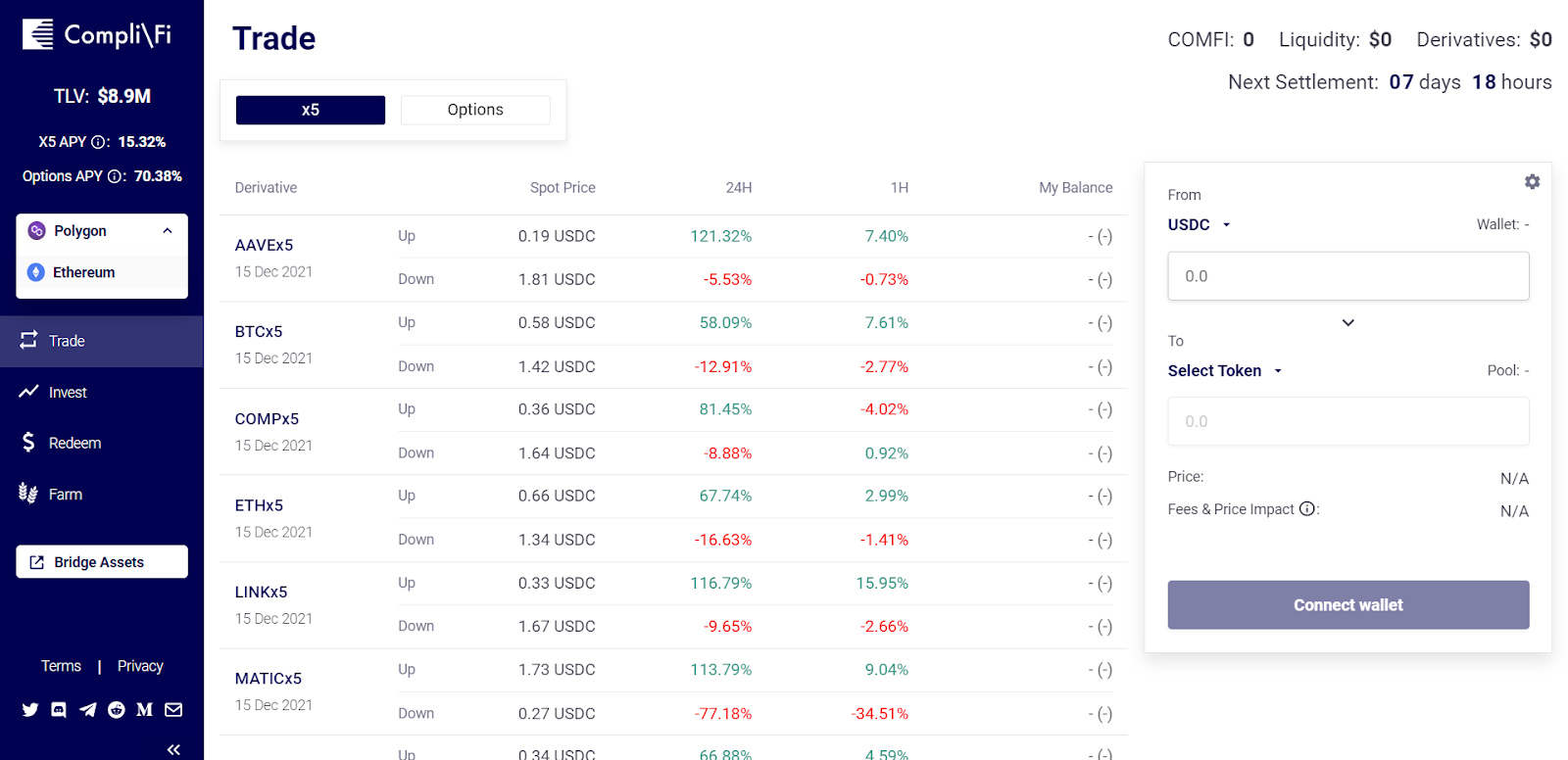Select the MATICx5 derivative name
Viewport: 1568px width, 760px height.
click(x=269, y=679)
